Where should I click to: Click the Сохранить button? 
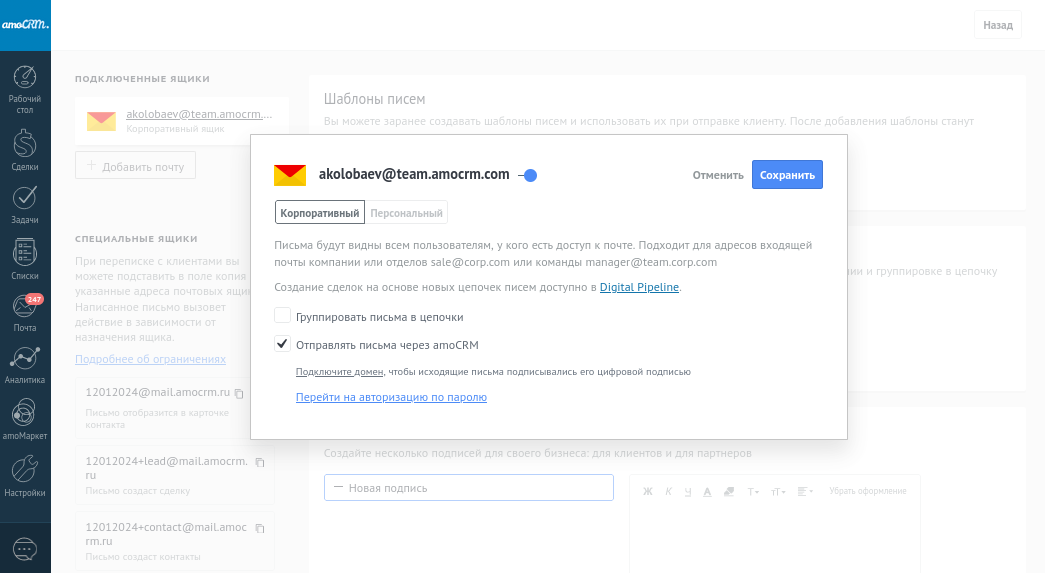[787, 175]
